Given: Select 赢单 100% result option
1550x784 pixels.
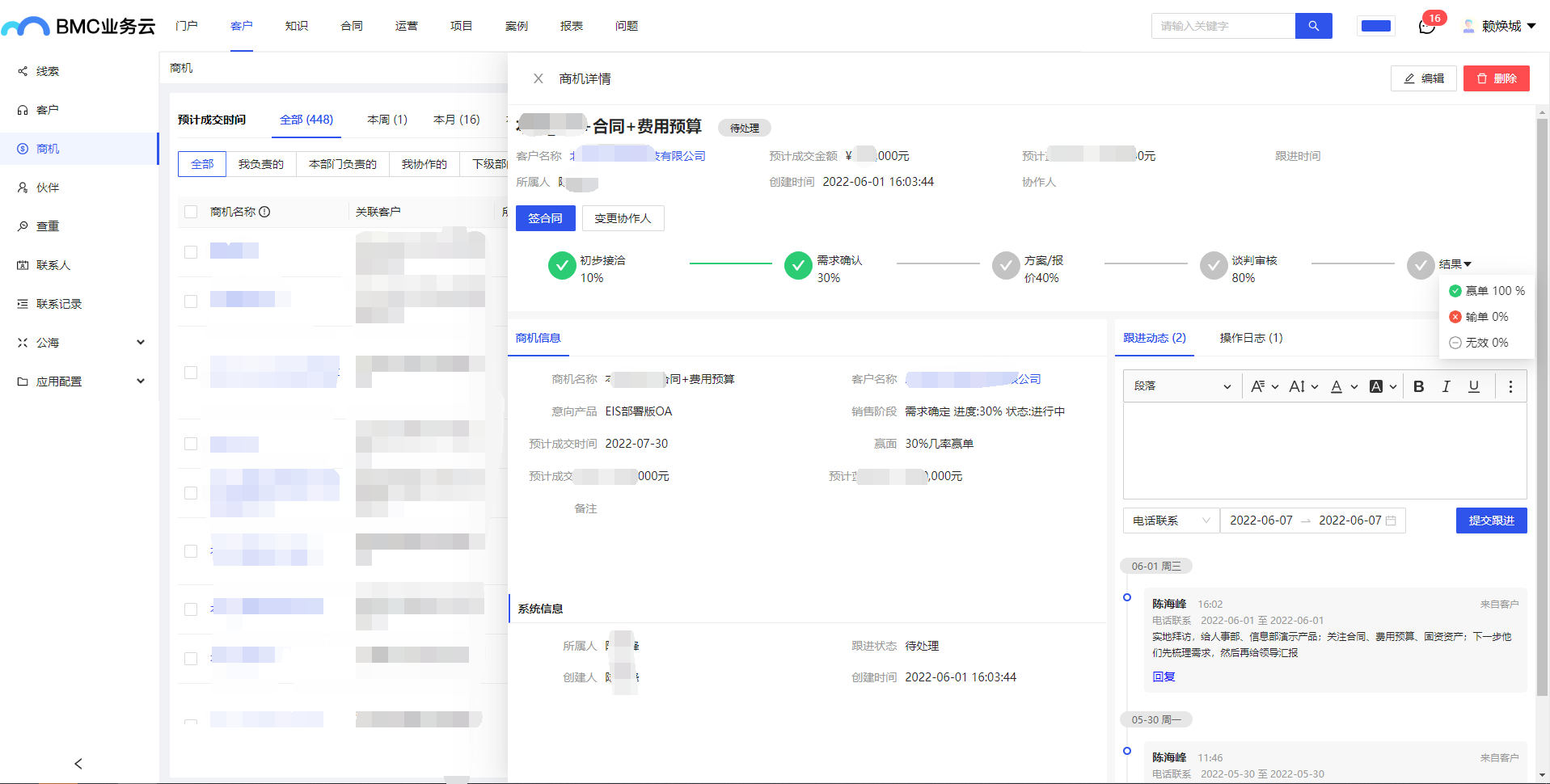Looking at the screenshot, I should [1486, 291].
